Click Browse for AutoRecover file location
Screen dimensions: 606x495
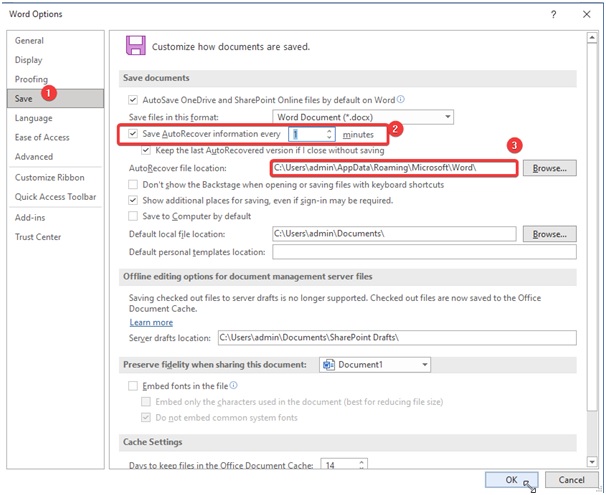tap(549, 169)
